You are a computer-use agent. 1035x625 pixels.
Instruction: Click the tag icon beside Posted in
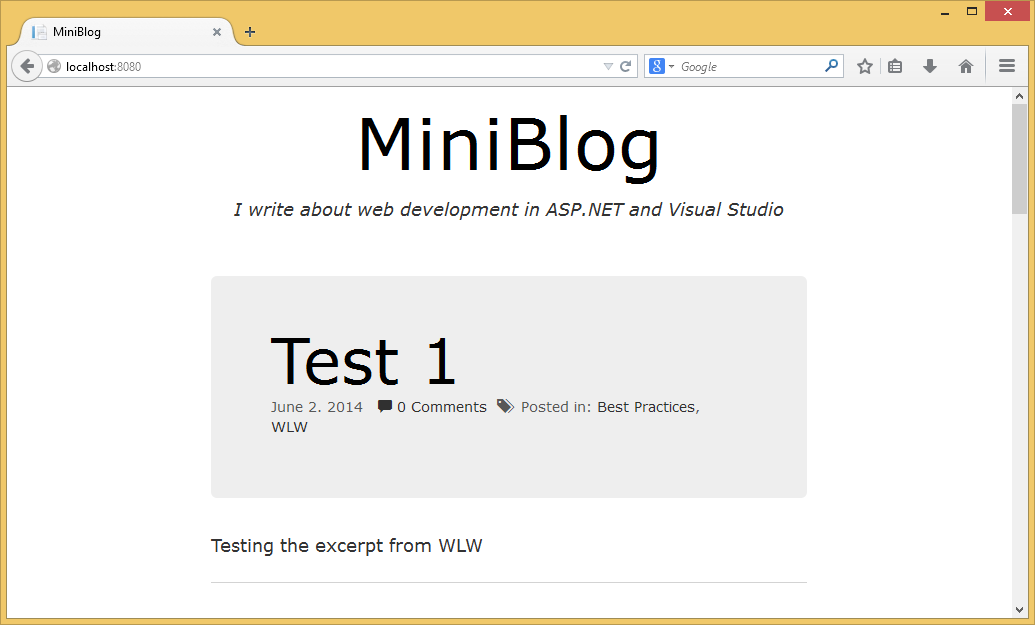506,406
